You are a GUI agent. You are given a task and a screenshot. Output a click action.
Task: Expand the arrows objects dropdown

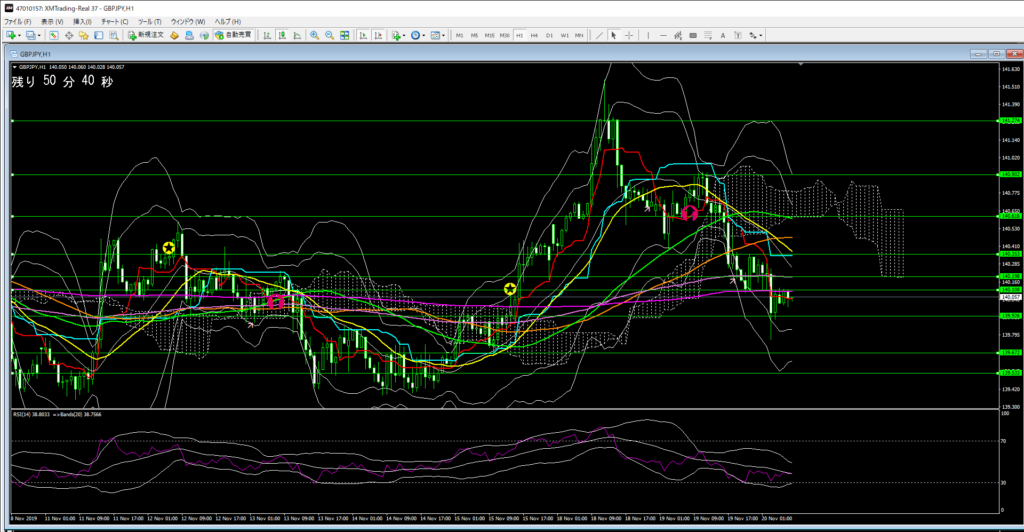pos(761,35)
